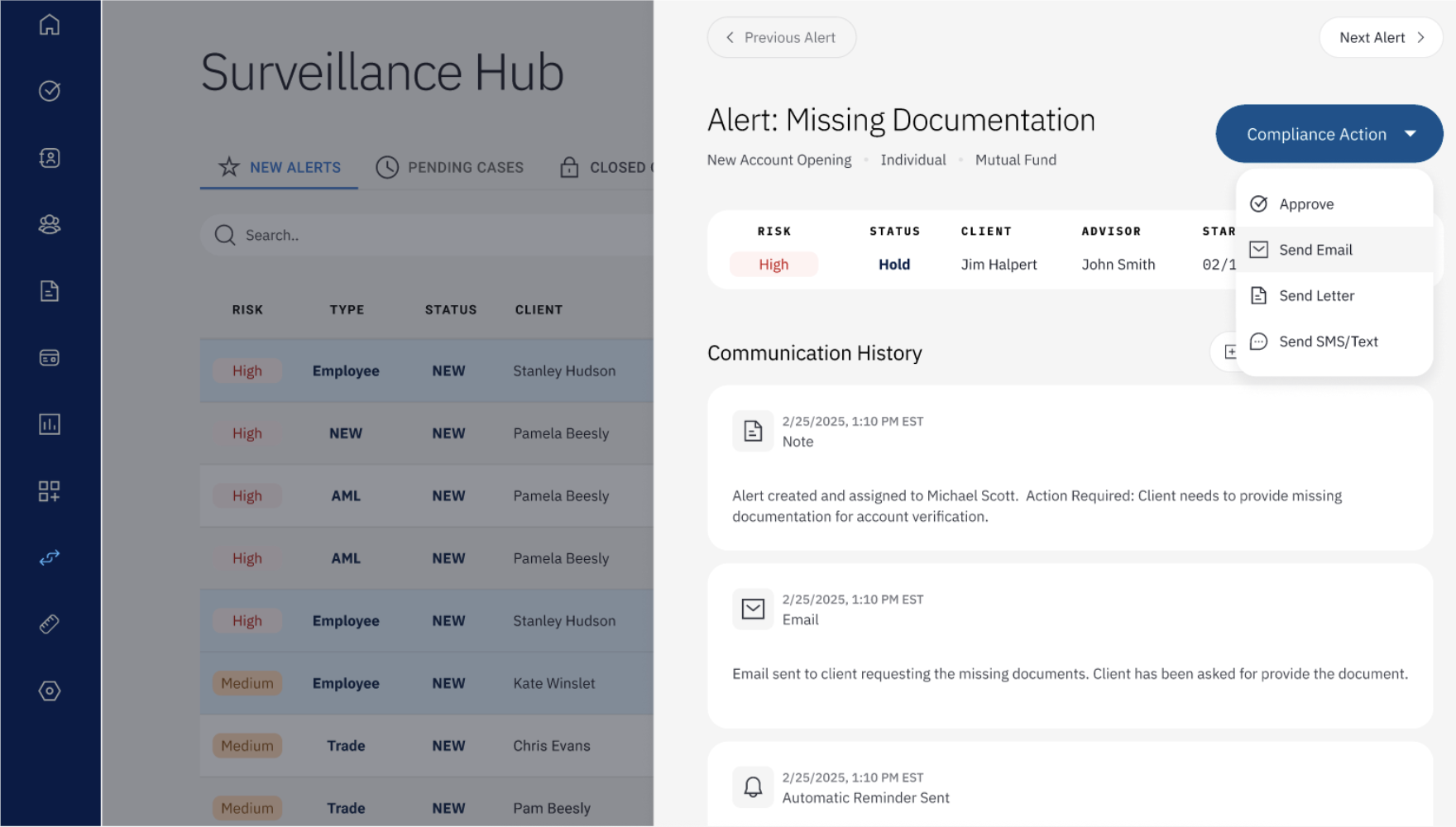
Task: Click the TYPE column header
Action: point(347,310)
